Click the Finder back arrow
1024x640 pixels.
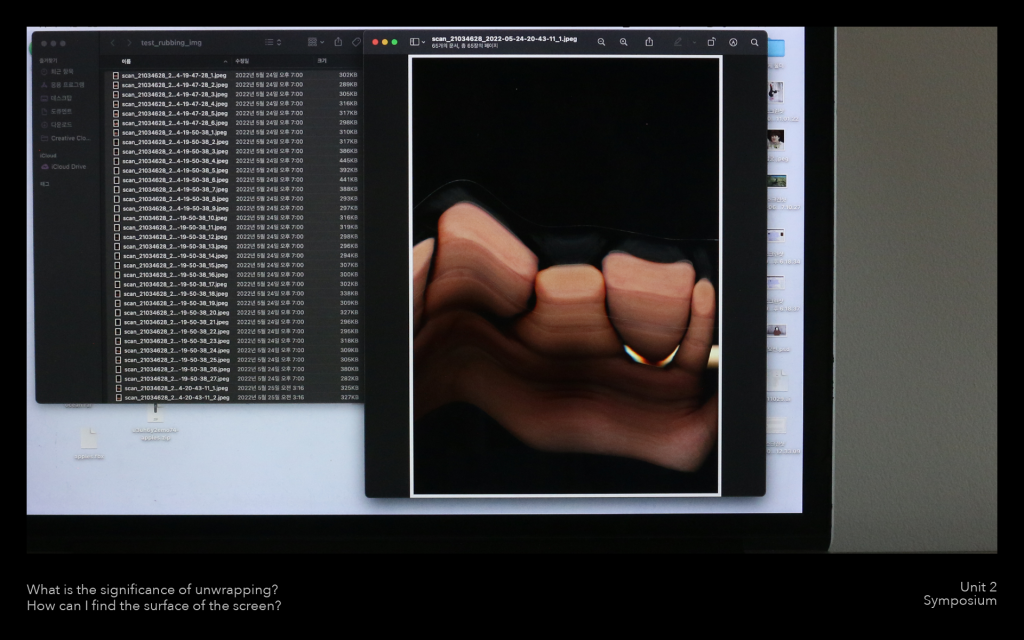click(112, 43)
